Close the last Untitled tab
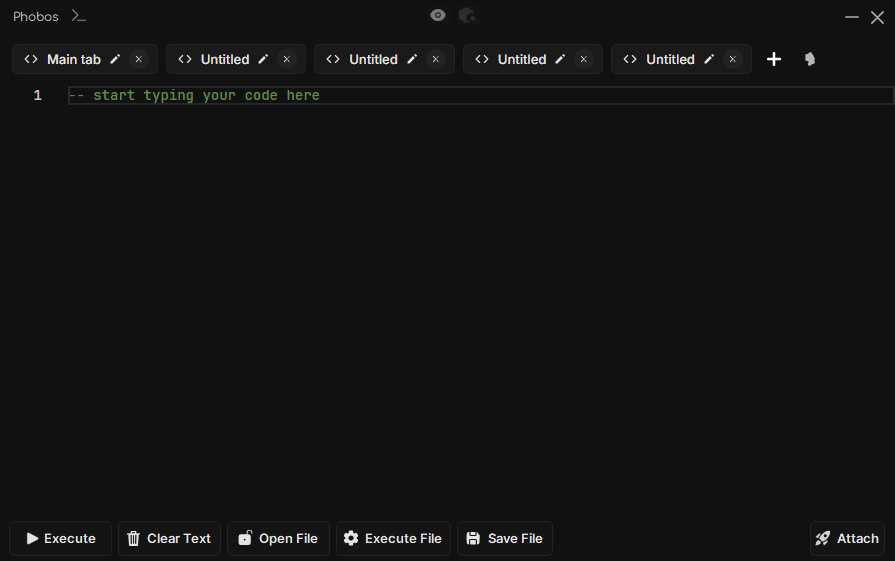 pos(732,59)
